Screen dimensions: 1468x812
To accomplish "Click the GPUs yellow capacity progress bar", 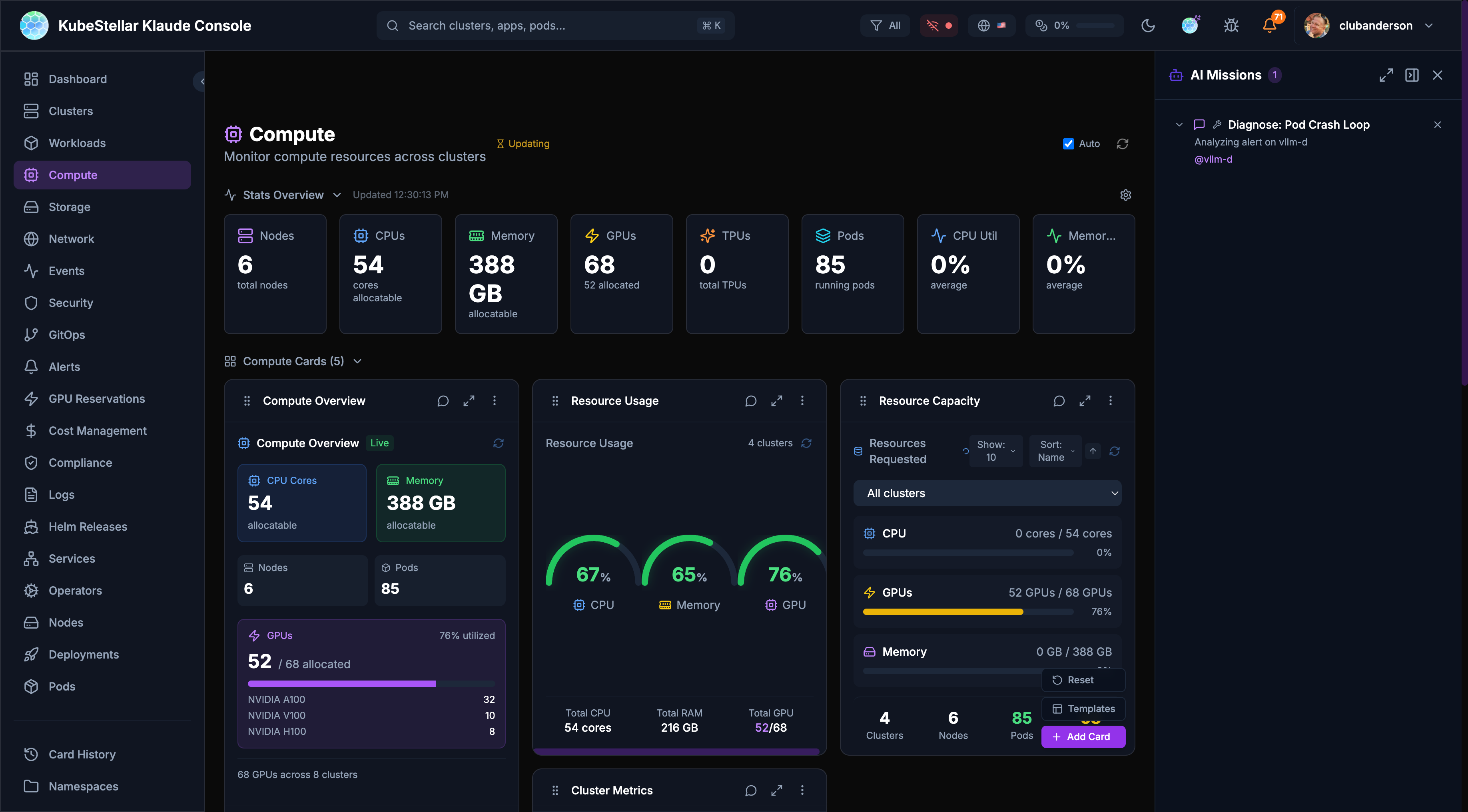I will (943, 612).
